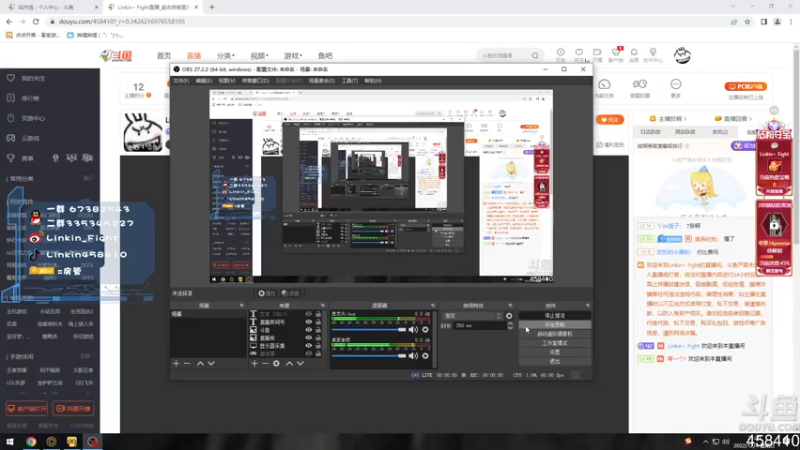Viewport: 800px width, 450px height.
Task: Start the virtual camera in OBS
Action: pyautogui.click(x=555, y=334)
